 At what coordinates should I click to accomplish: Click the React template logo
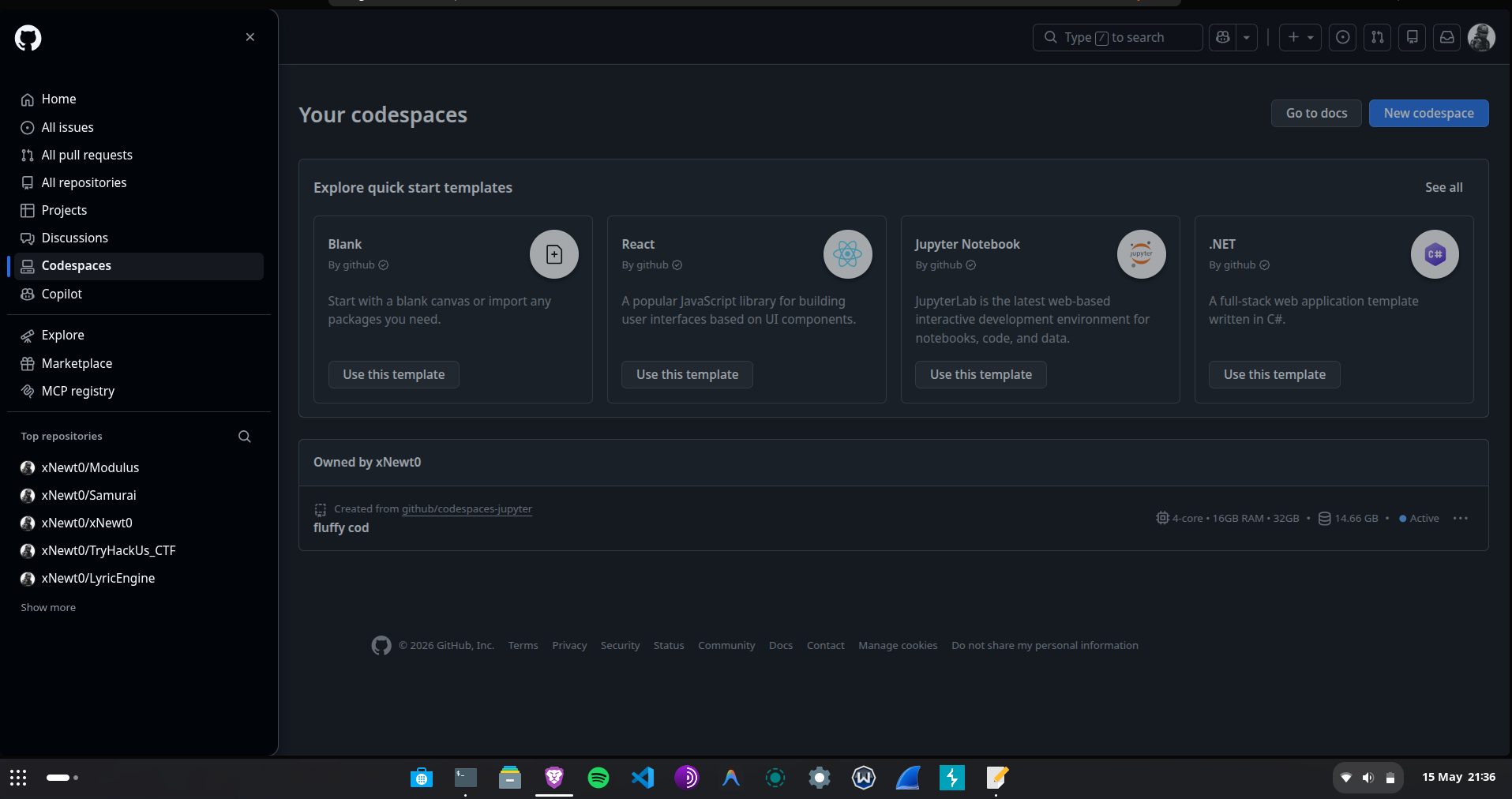(x=848, y=254)
